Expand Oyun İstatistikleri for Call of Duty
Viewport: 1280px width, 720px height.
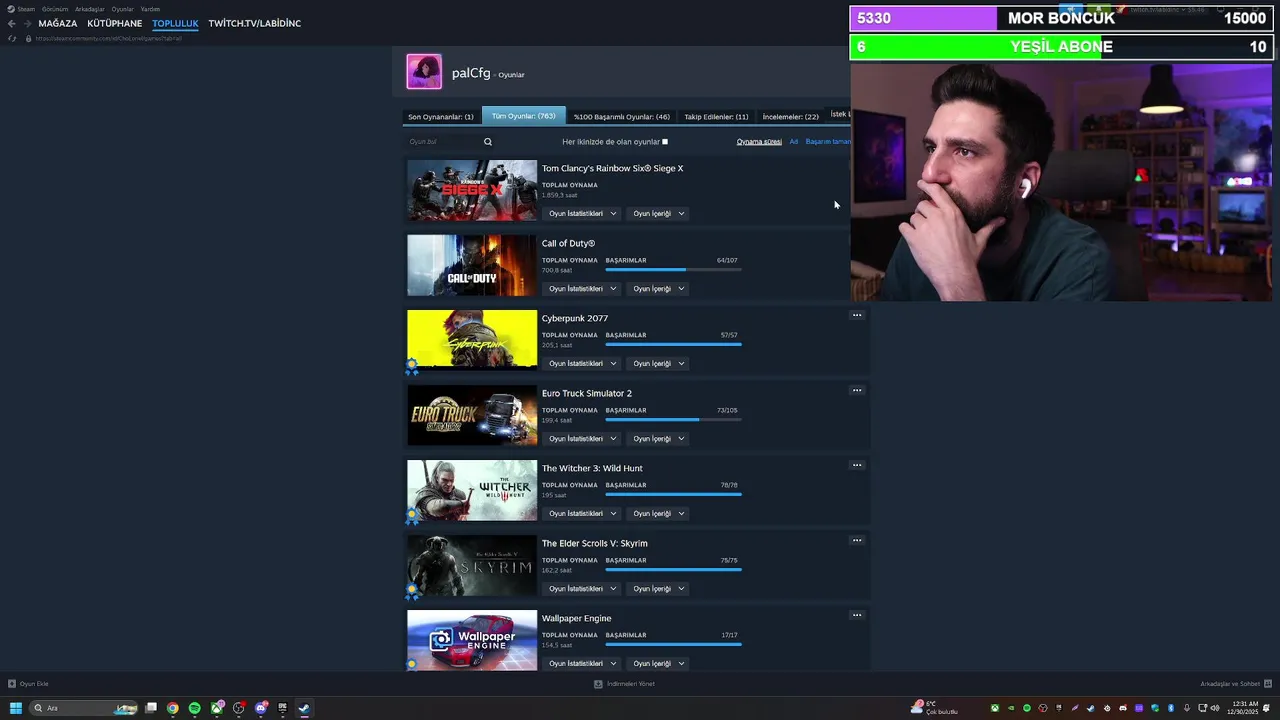point(582,288)
